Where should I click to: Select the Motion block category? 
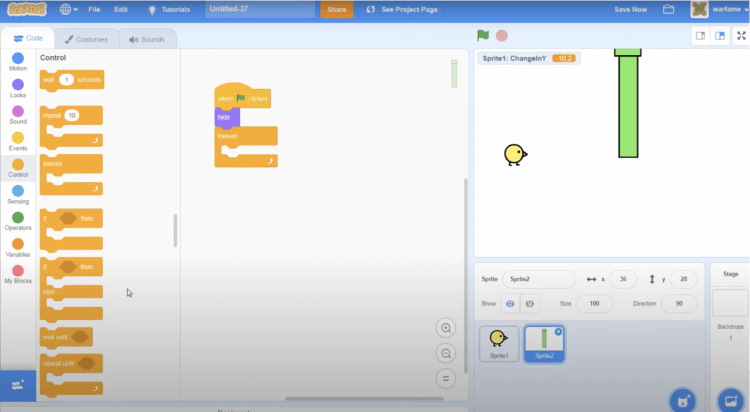[x=18, y=62]
